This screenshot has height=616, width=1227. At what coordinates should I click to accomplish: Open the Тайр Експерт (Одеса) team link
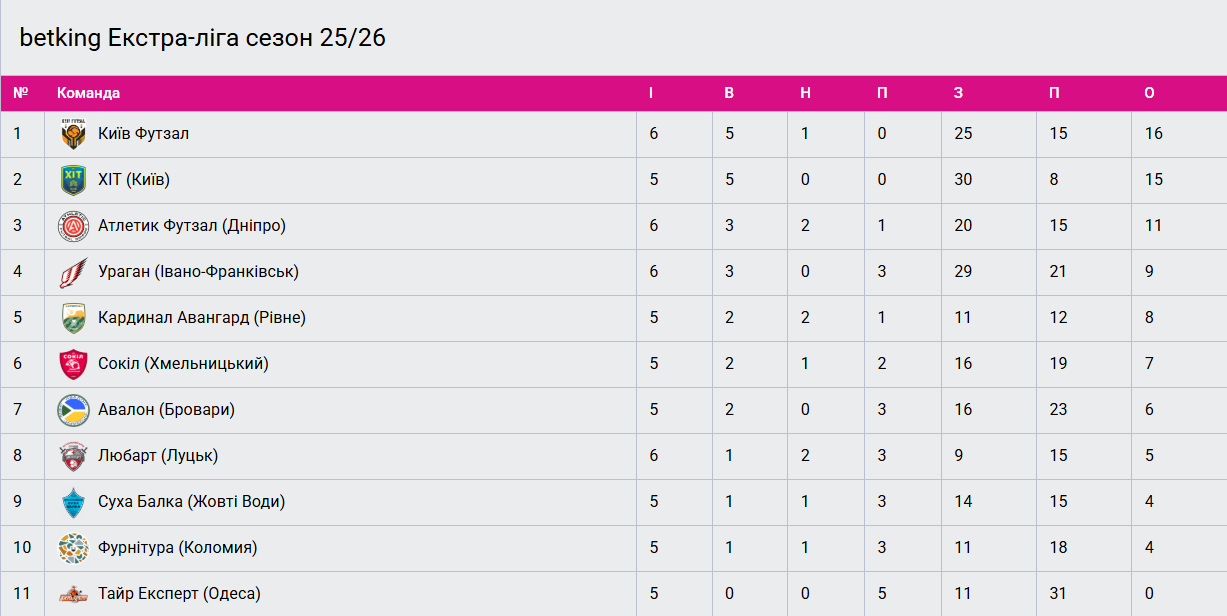point(179,594)
